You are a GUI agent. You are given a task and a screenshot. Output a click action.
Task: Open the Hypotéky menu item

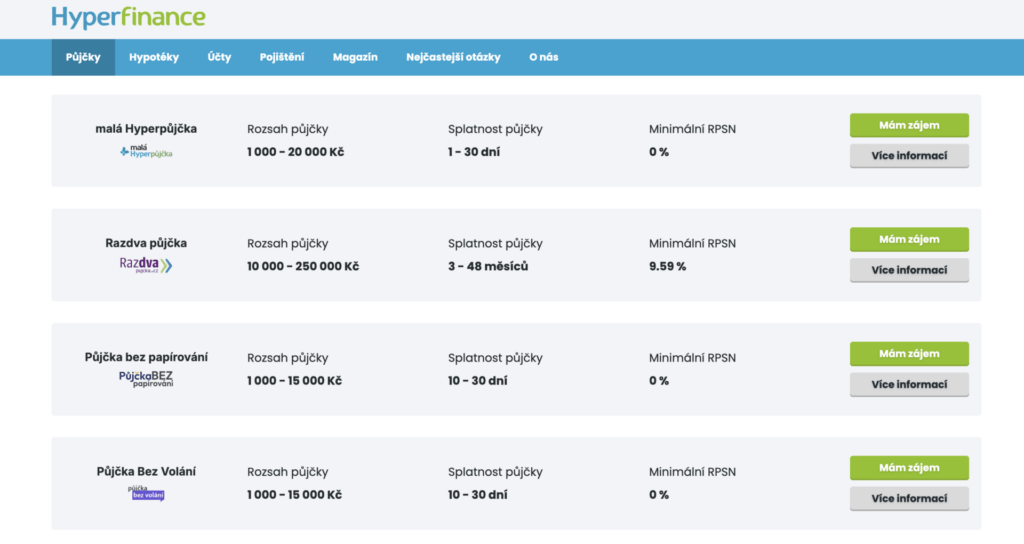pos(154,57)
